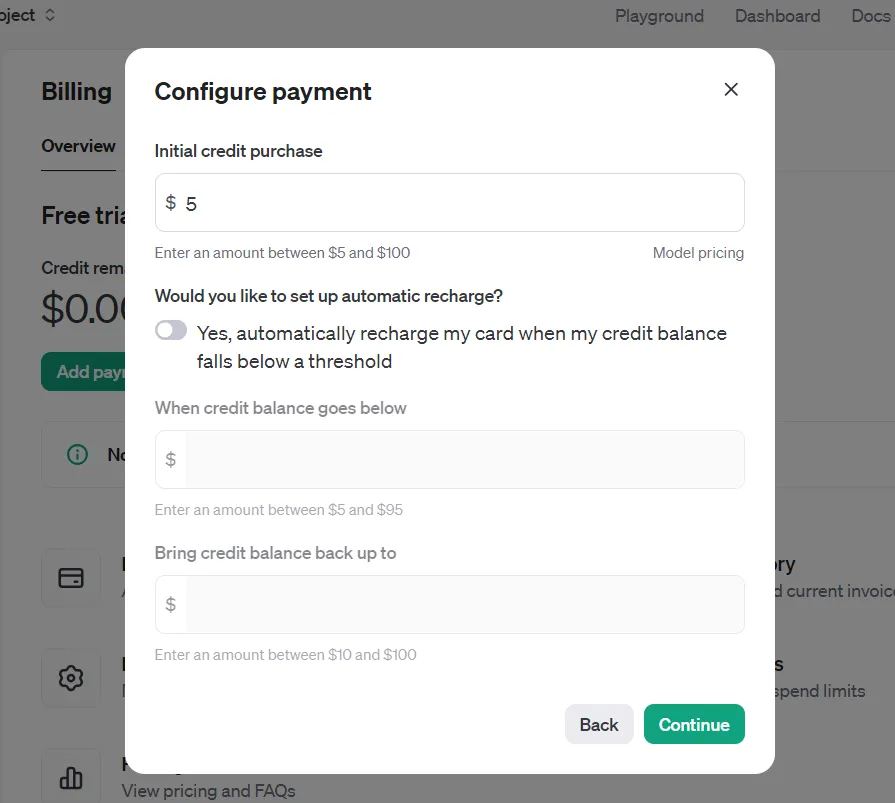Screen dimensions: 895x803
Task: Click the Continue button
Action: point(694,724)
